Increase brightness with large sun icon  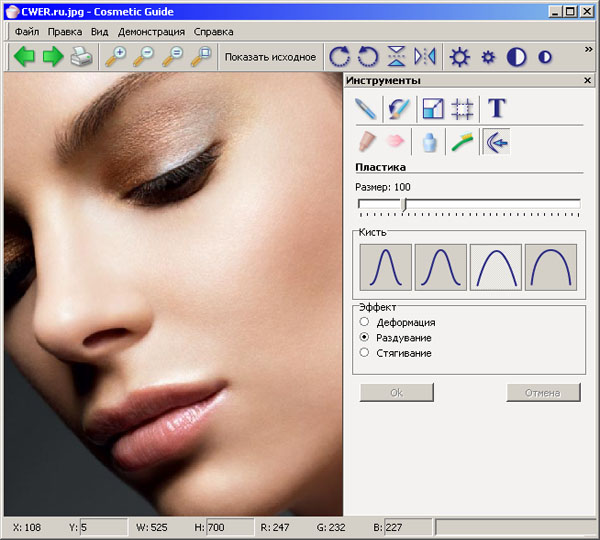click(x=459, y=57)
